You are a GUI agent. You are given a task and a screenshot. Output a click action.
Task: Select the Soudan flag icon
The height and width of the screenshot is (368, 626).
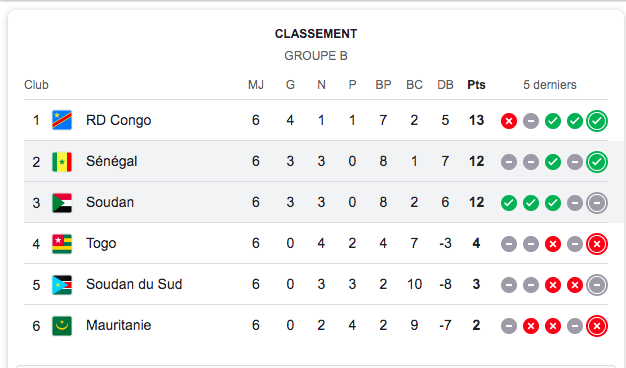coord(62,203)
